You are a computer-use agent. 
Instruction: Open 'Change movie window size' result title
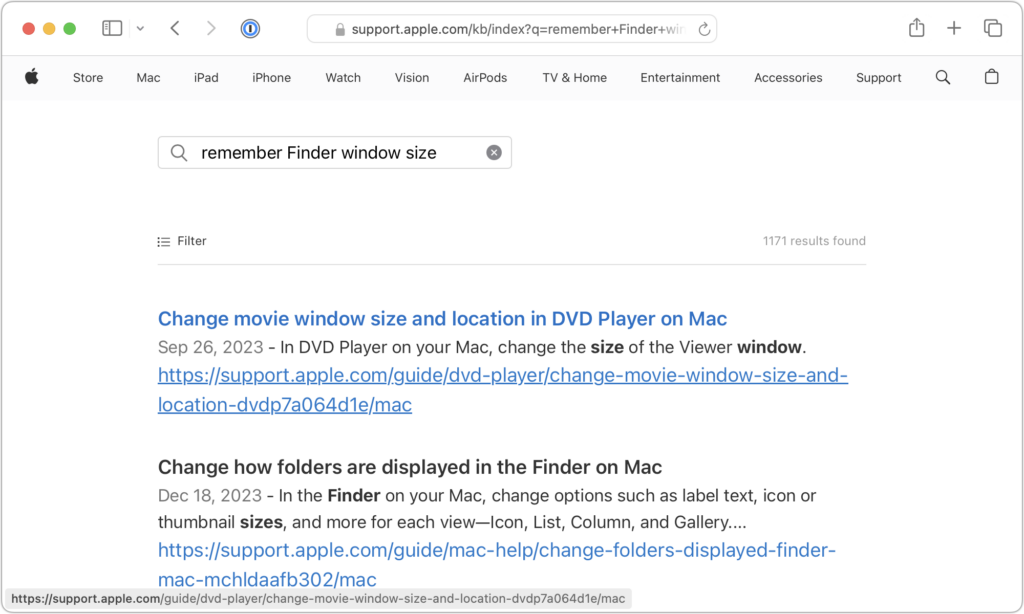tap(442, 319)
